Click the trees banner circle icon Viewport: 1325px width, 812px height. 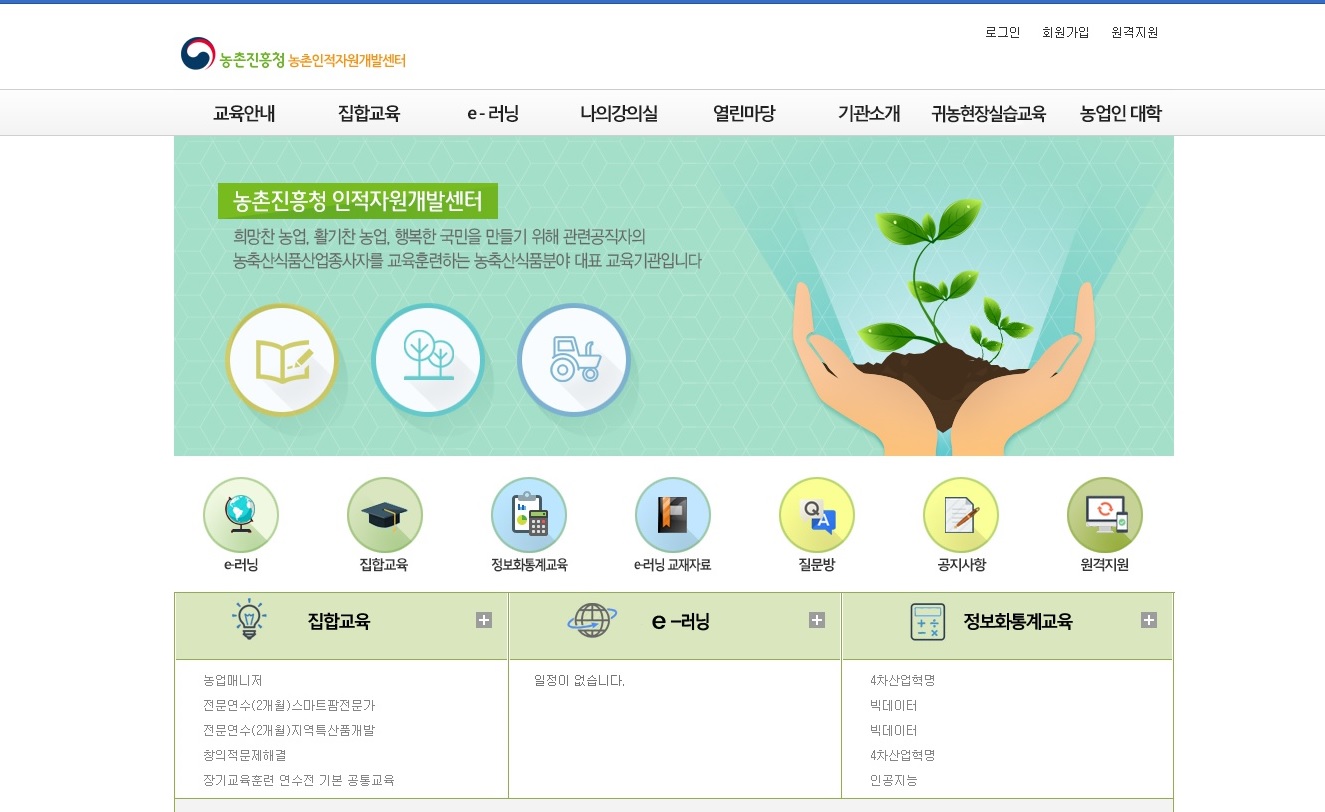[x=428, y=360]
